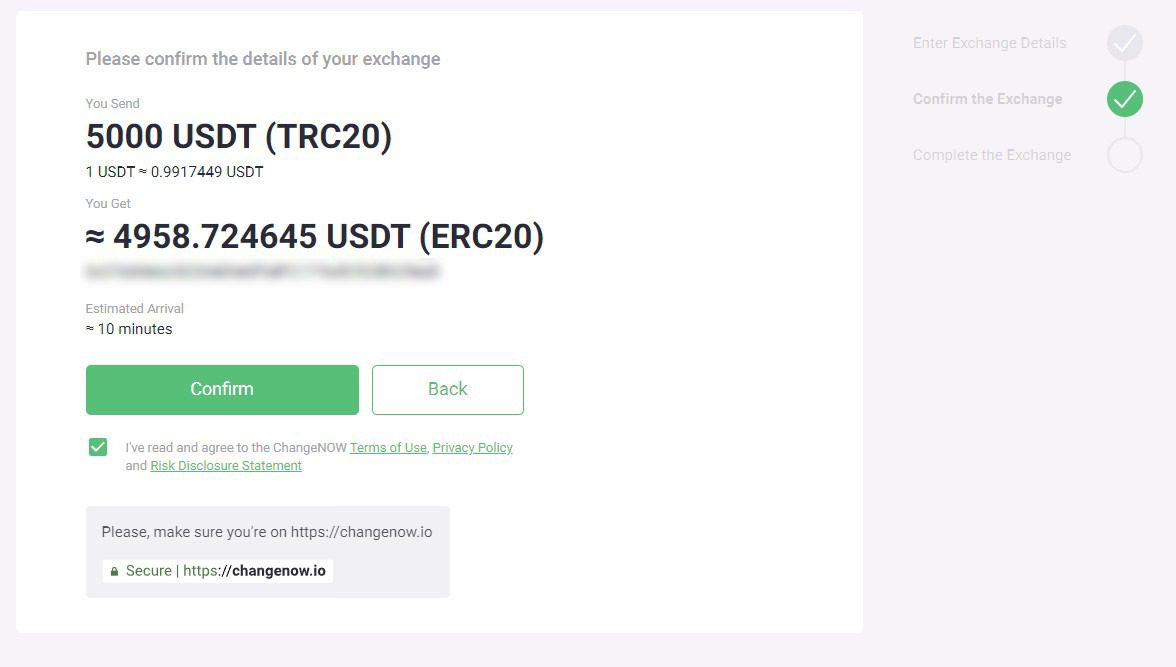Select the Enter Exchange Details step label
This screenshot has width=1176, height=667.
989,43
